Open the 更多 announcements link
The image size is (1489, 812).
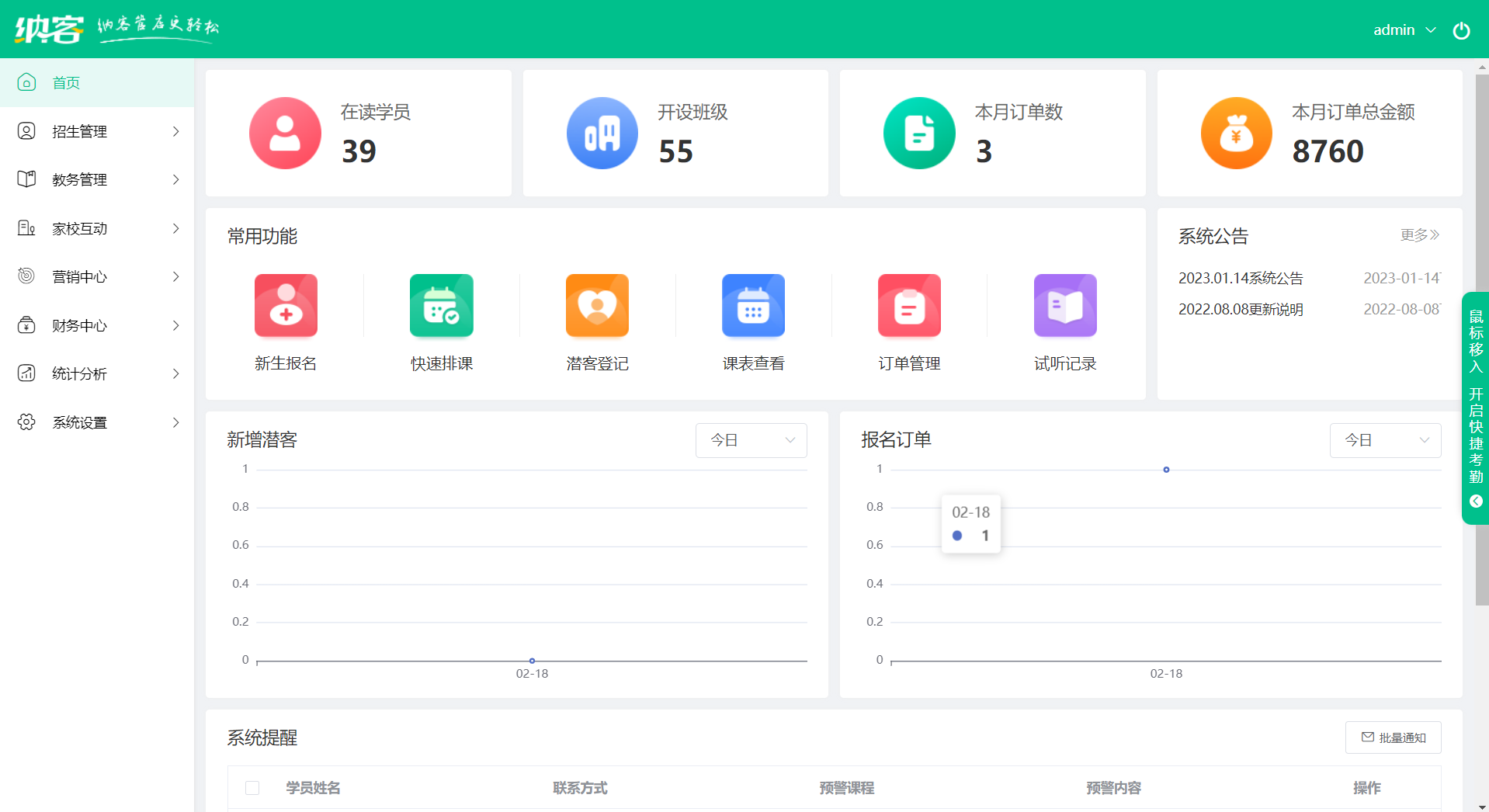point(1419,235)
